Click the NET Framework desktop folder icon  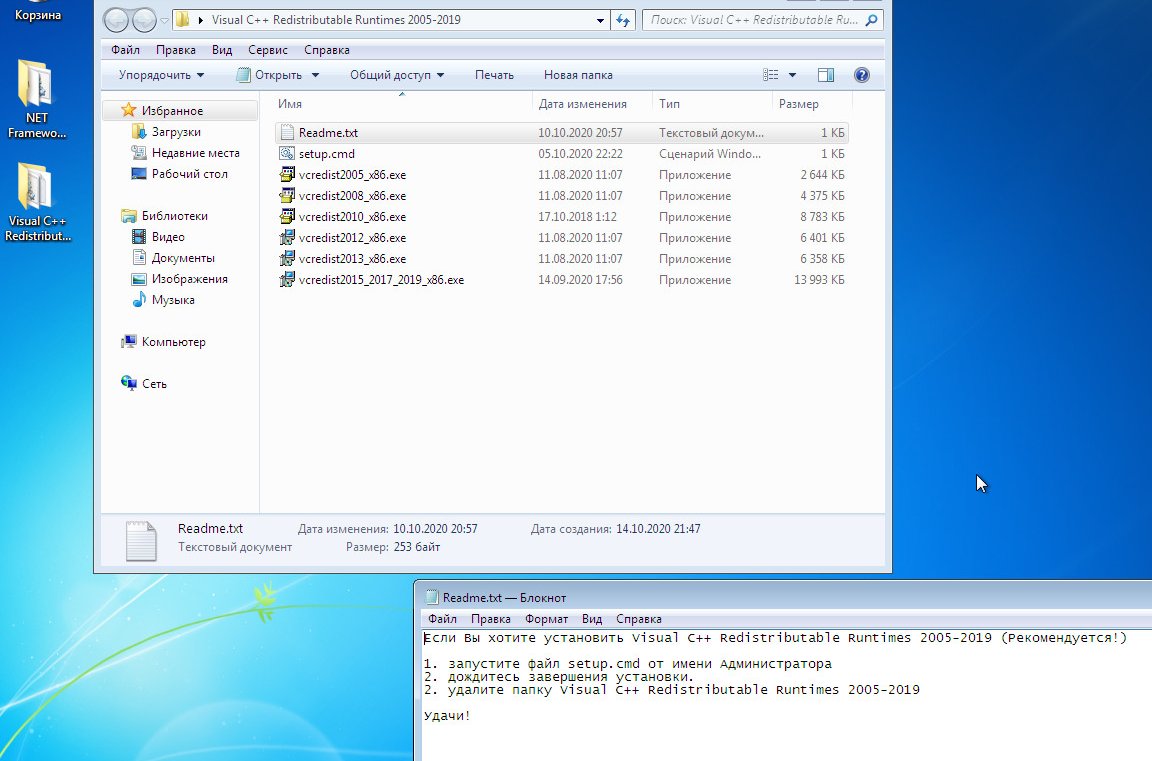coord(35,83)
